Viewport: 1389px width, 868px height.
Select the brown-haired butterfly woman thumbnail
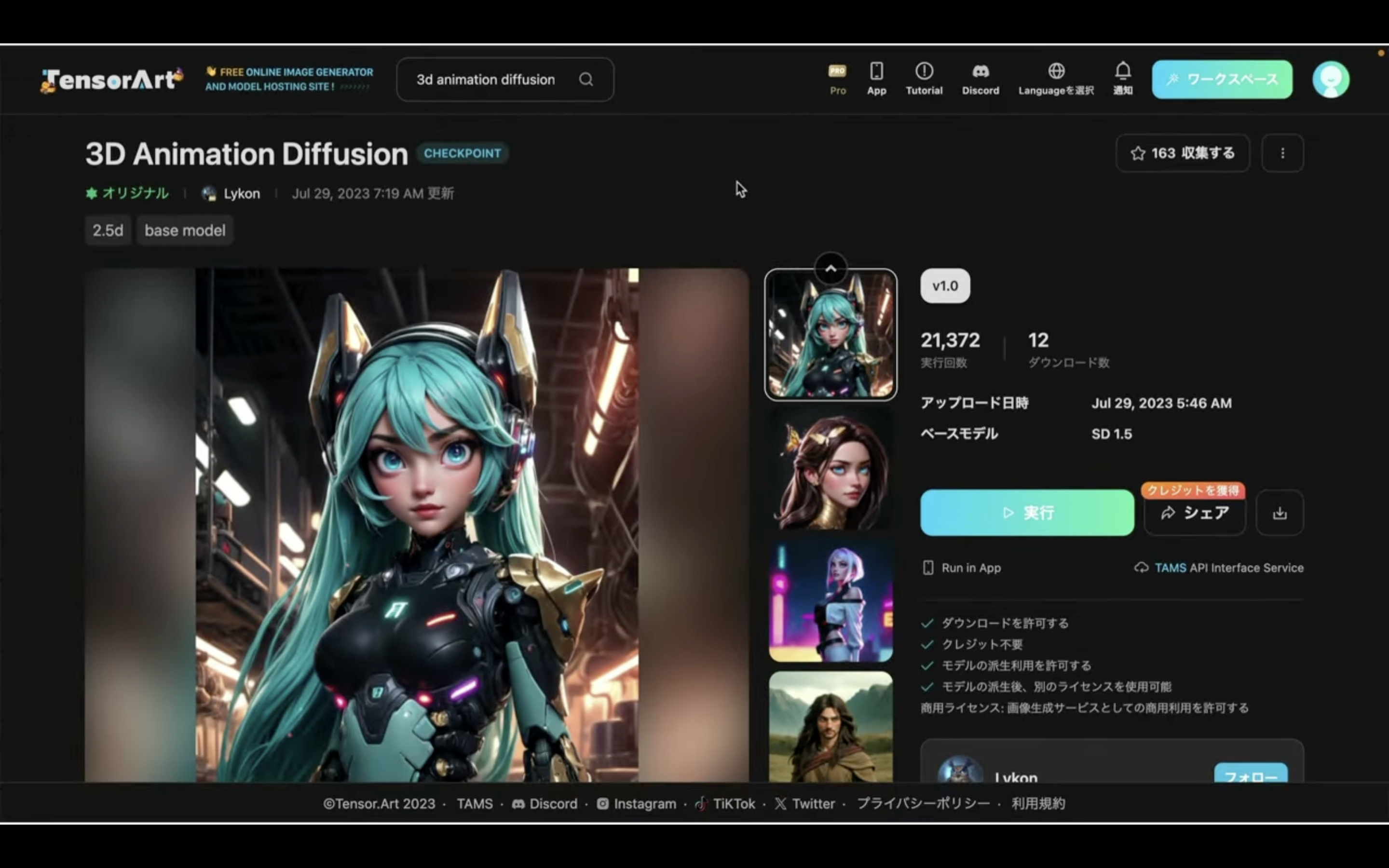coord(831,468)
